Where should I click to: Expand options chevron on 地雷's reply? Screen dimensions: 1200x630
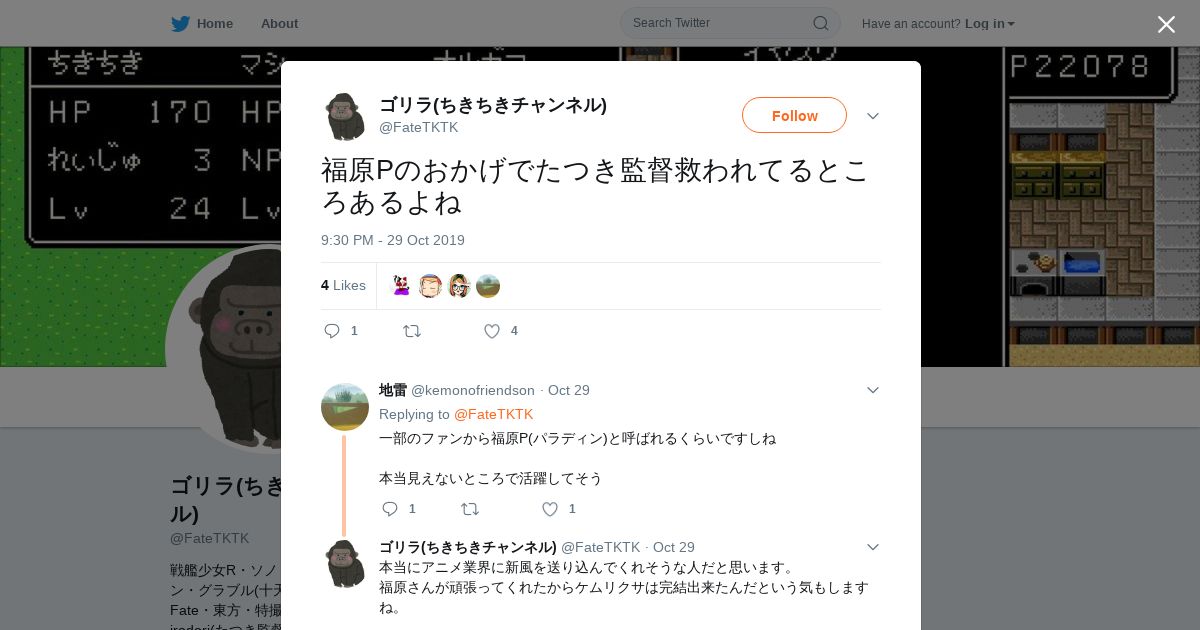873,390
